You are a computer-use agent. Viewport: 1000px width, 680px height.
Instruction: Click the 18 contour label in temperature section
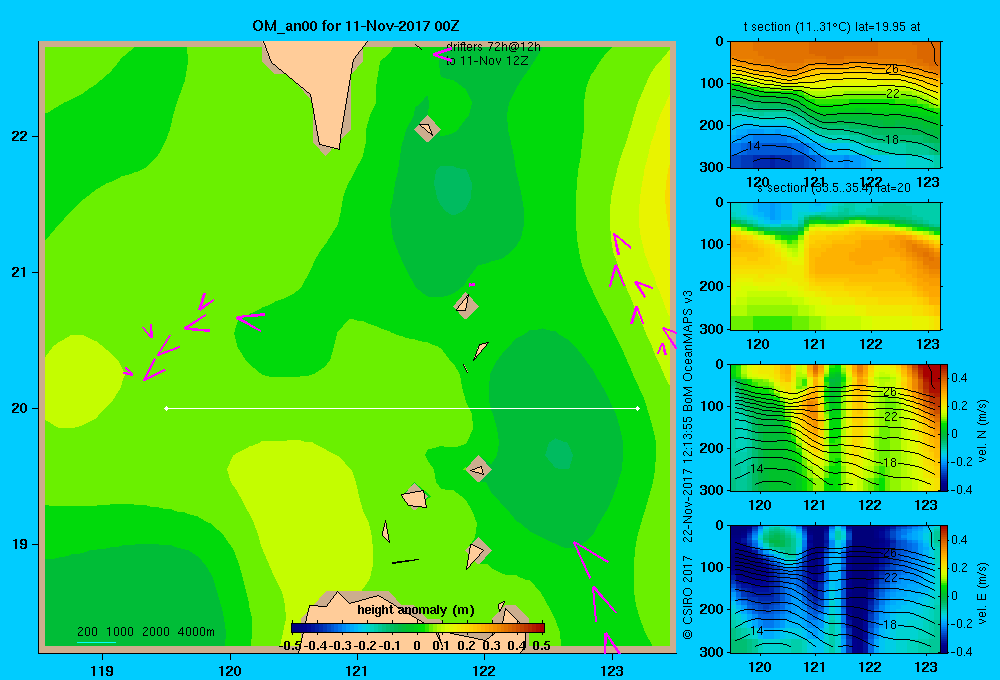coord(892,140)
